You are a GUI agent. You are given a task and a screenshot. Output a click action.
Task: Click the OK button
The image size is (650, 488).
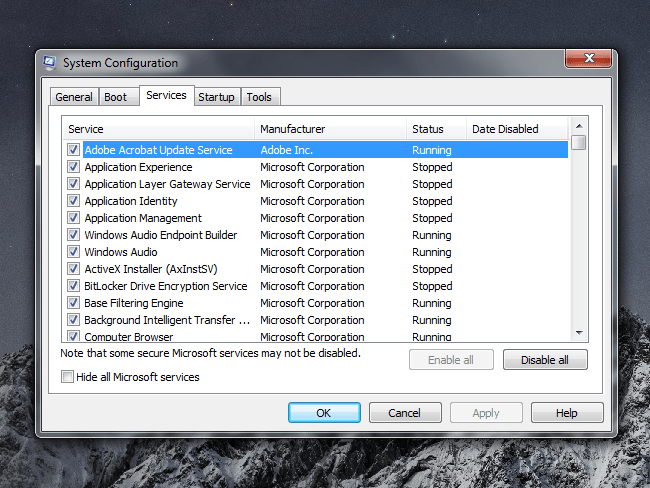click(x=324, y=413)
